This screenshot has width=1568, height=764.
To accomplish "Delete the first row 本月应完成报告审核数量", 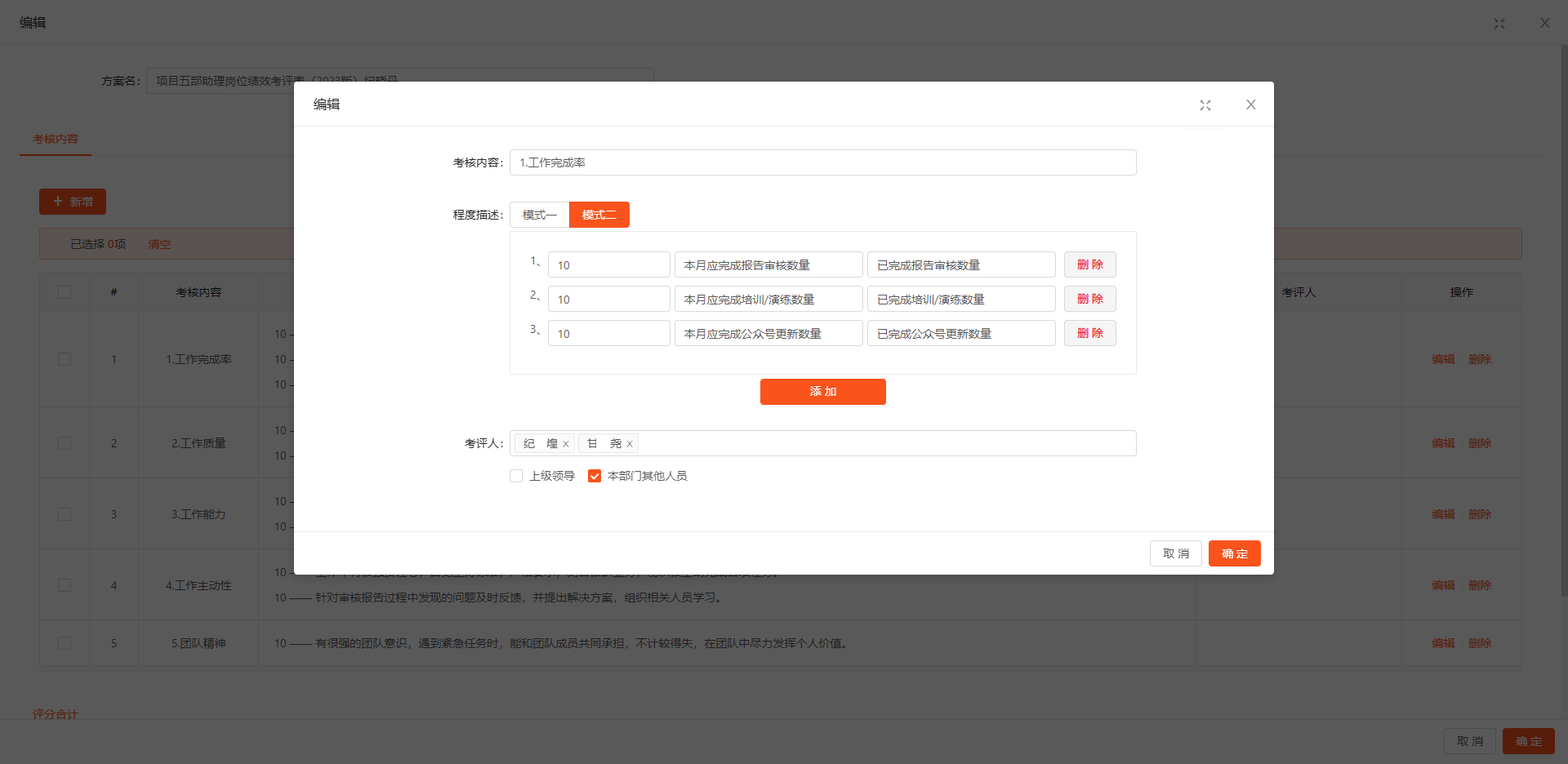I will pos(1089,264).
